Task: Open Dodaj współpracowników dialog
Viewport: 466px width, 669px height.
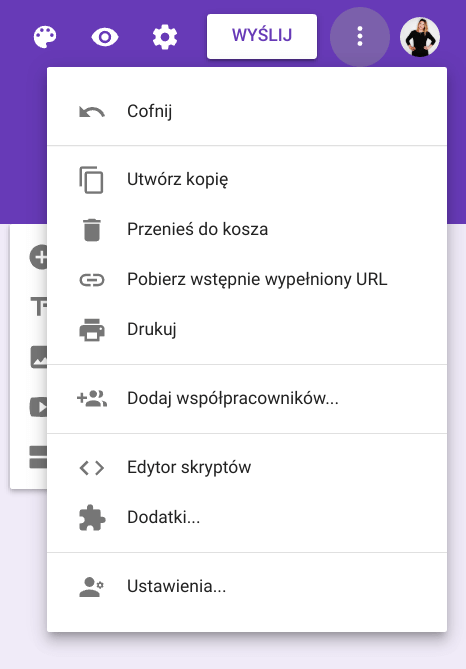Action: point(247,398)
